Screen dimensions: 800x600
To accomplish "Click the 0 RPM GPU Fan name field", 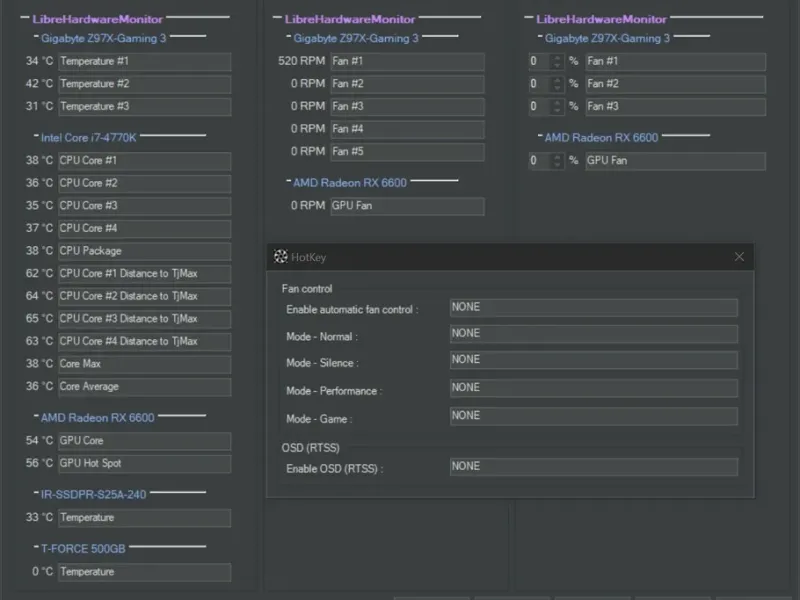I will tap(407, 206).
